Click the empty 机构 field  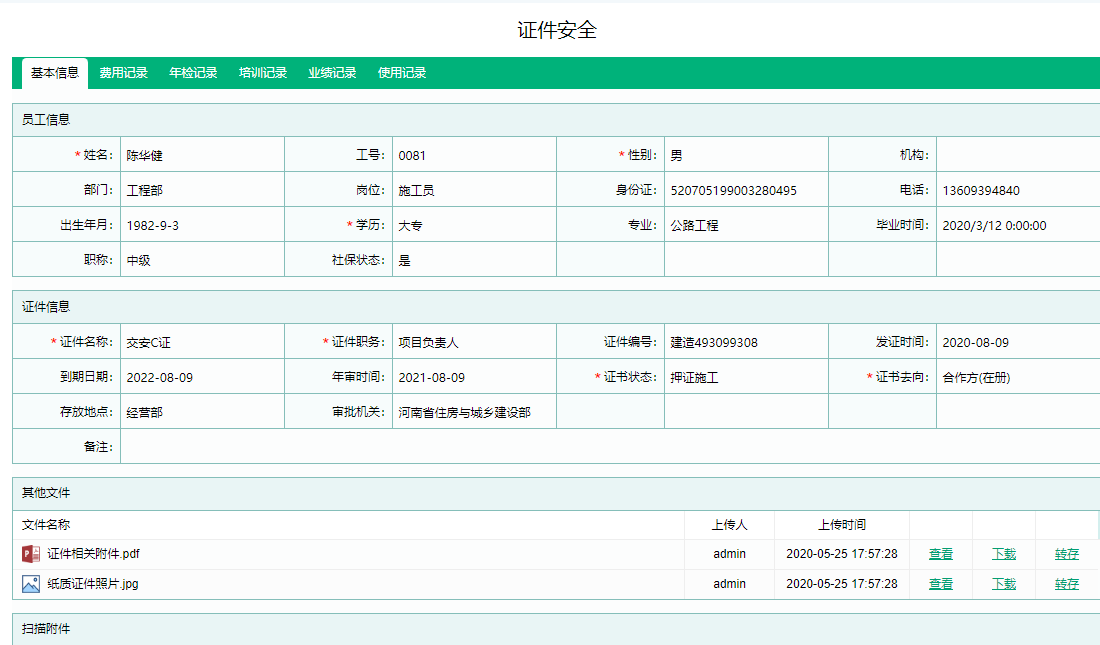(1018, 154)
